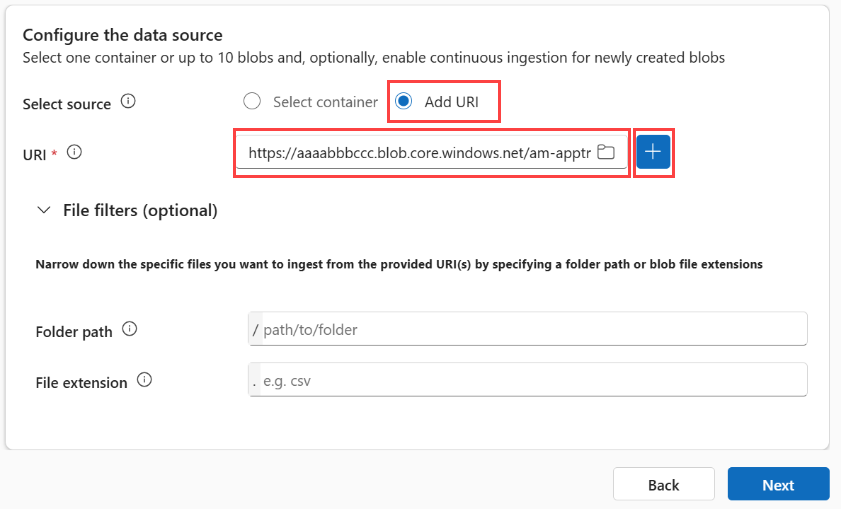Click the Select source label text
Viewport: 841px width, 509px height.
(67, 102)
